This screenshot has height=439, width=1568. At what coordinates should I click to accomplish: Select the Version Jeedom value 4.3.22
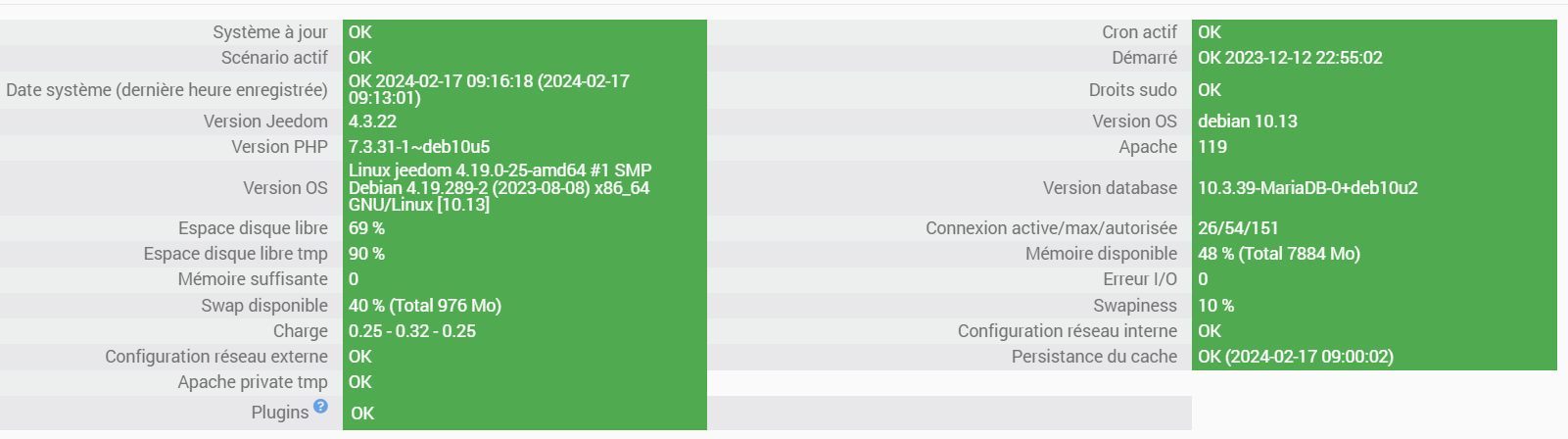coord(372,122)
